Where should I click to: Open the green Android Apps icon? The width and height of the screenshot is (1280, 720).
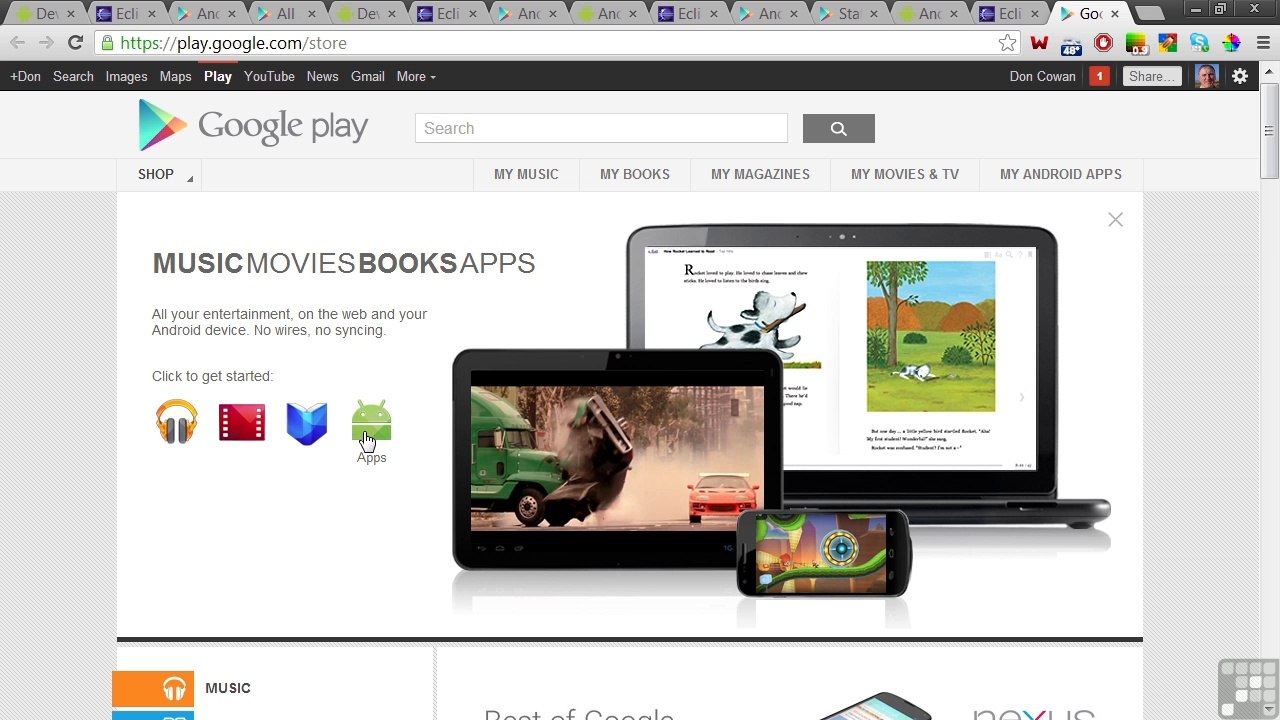click(x=371, y=421)
